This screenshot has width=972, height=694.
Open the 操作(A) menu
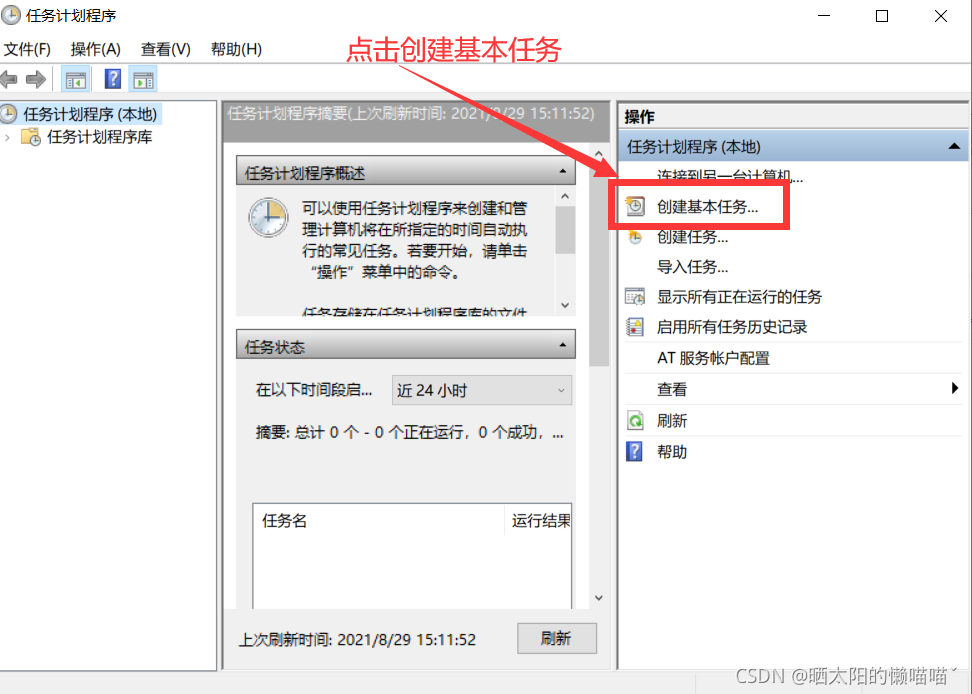(95, 49)
